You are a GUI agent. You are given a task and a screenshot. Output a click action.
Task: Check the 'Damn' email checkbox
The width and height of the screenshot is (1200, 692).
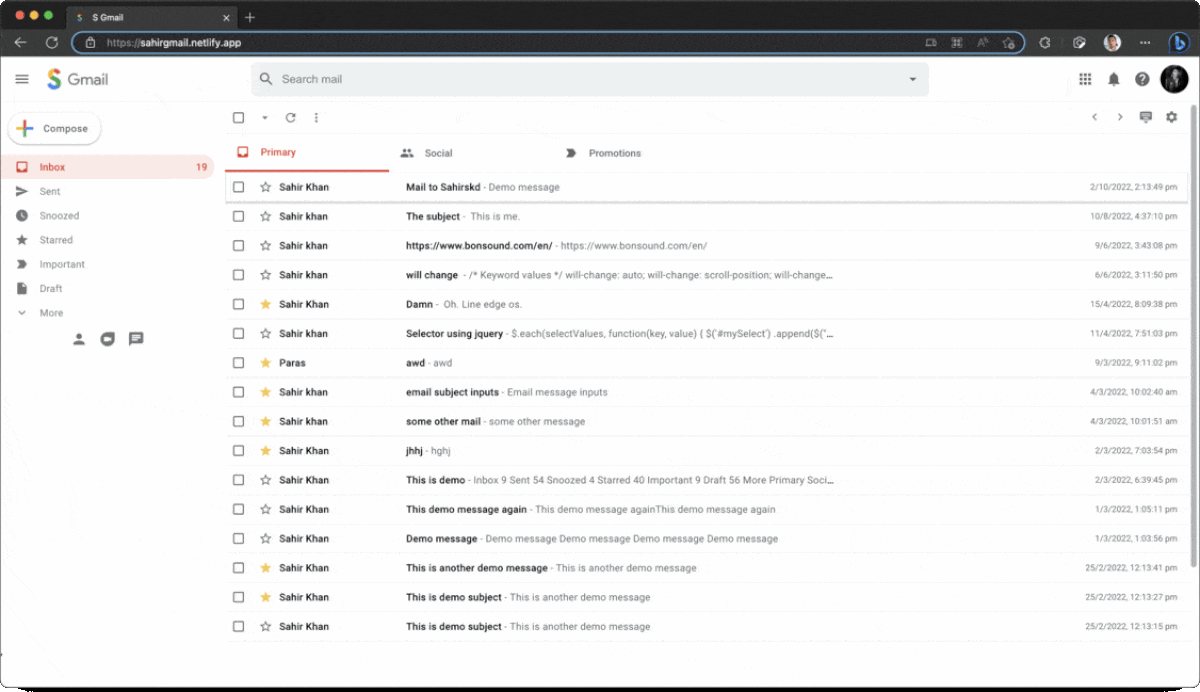coord(238,304)
